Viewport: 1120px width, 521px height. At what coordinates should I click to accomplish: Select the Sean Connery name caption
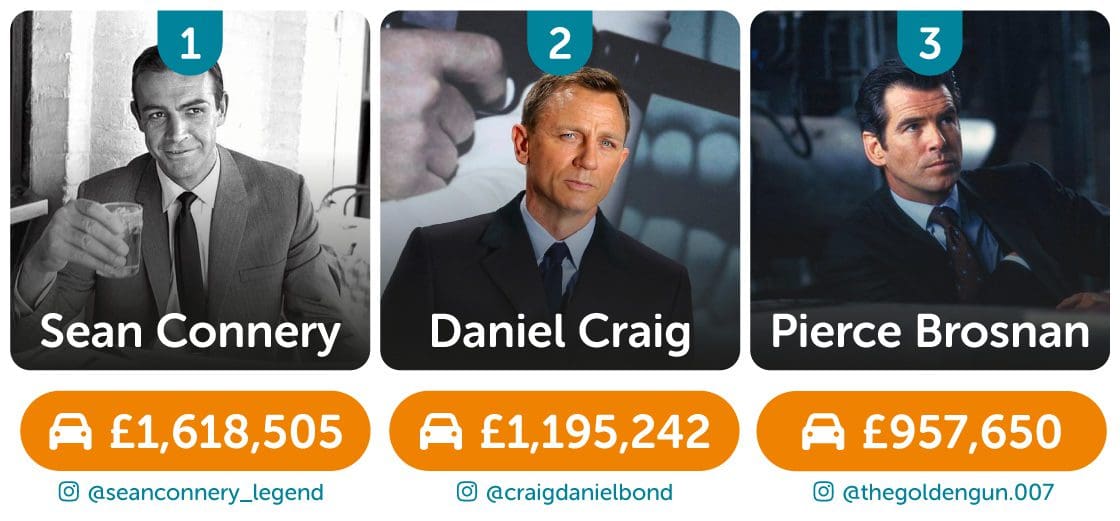[x=190, y=332]
